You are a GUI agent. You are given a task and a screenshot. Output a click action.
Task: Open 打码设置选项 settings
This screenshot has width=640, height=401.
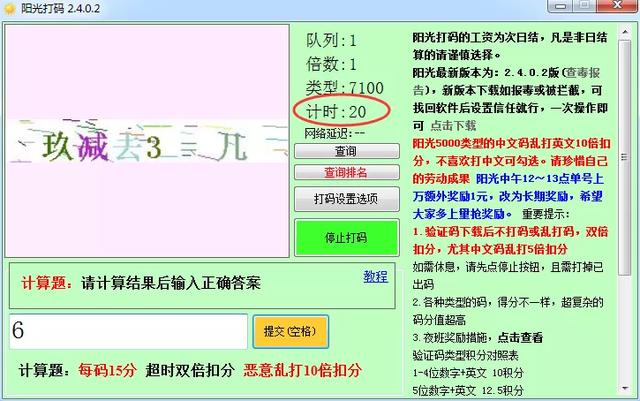(345, 199)
